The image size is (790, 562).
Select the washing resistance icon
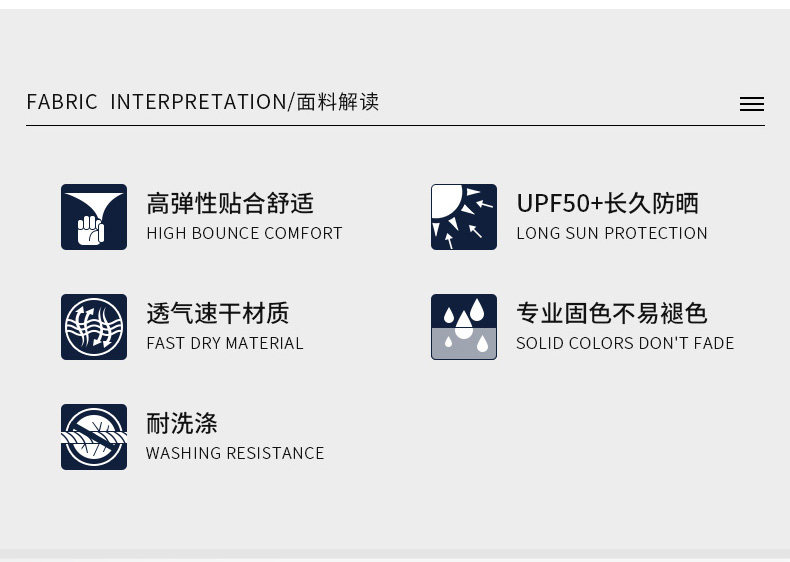[94, 437]
